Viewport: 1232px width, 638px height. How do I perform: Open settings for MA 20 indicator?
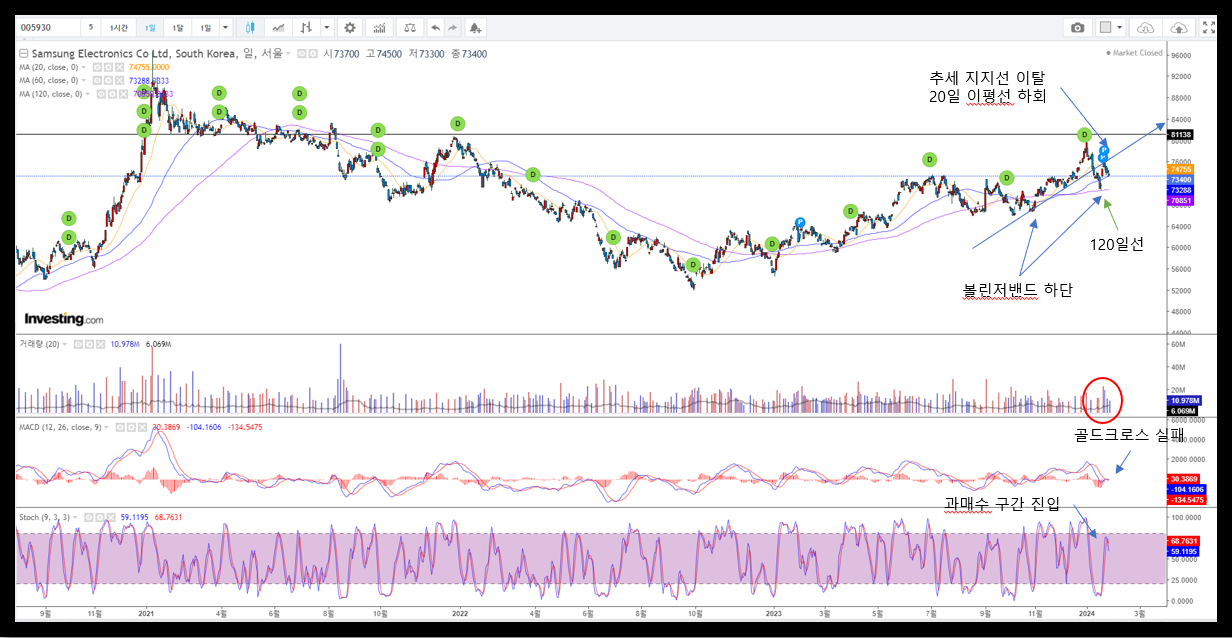108,67
